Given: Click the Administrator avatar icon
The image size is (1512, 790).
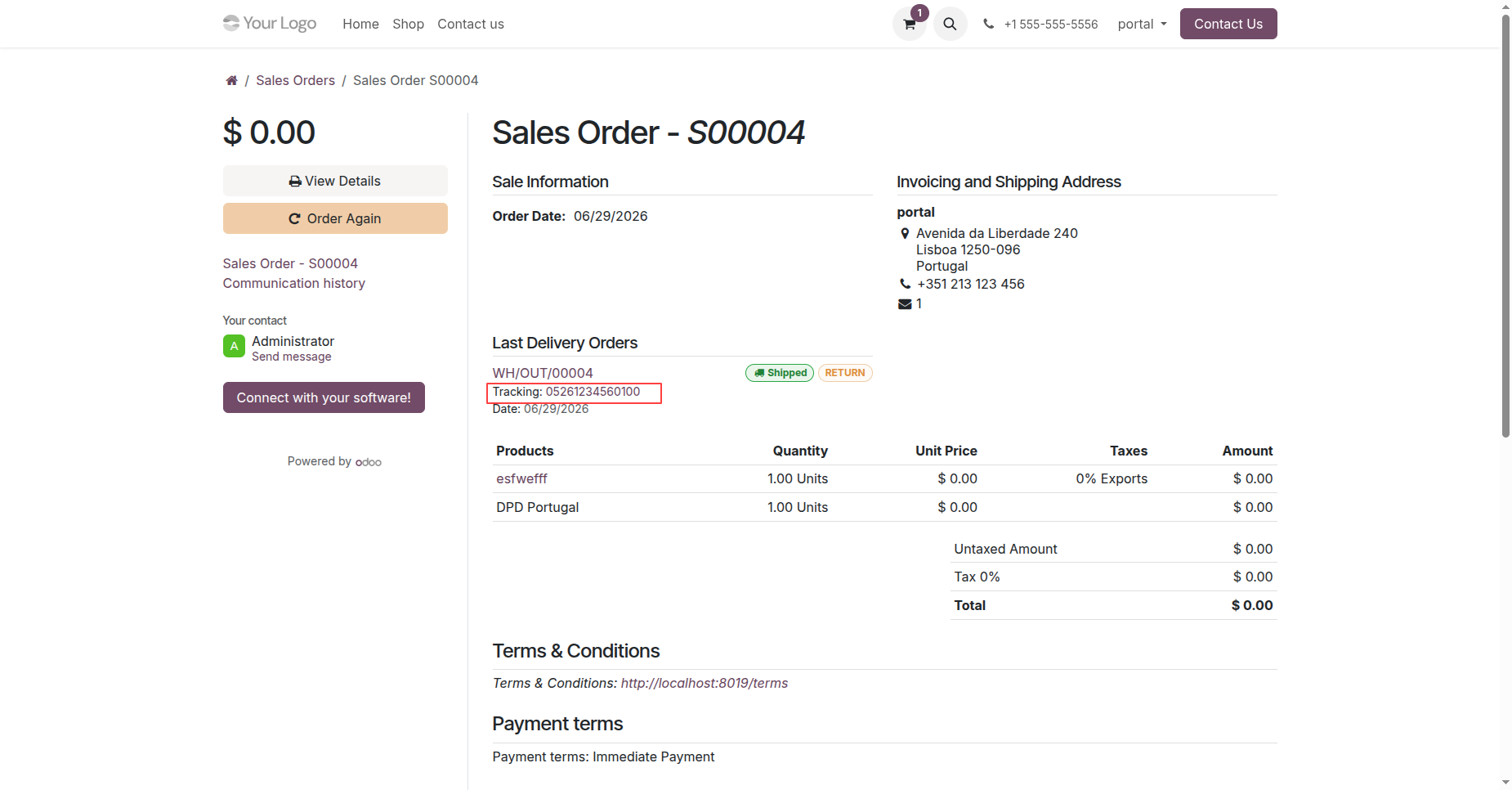Looking at the screenshot, I should click(234, 346).
